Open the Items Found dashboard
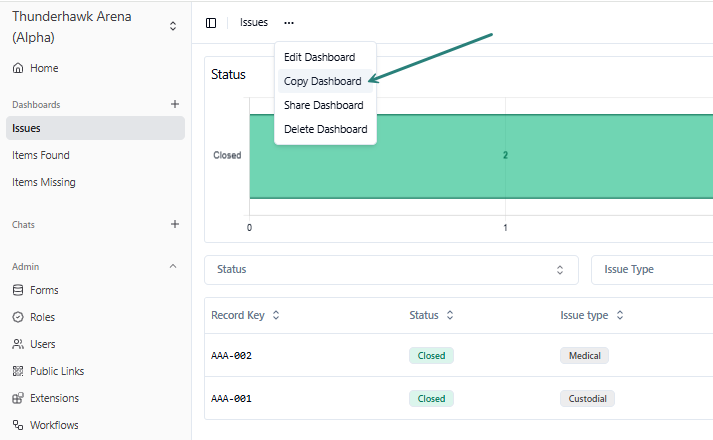Screen dimensions: 713x440 coord(41,155)
